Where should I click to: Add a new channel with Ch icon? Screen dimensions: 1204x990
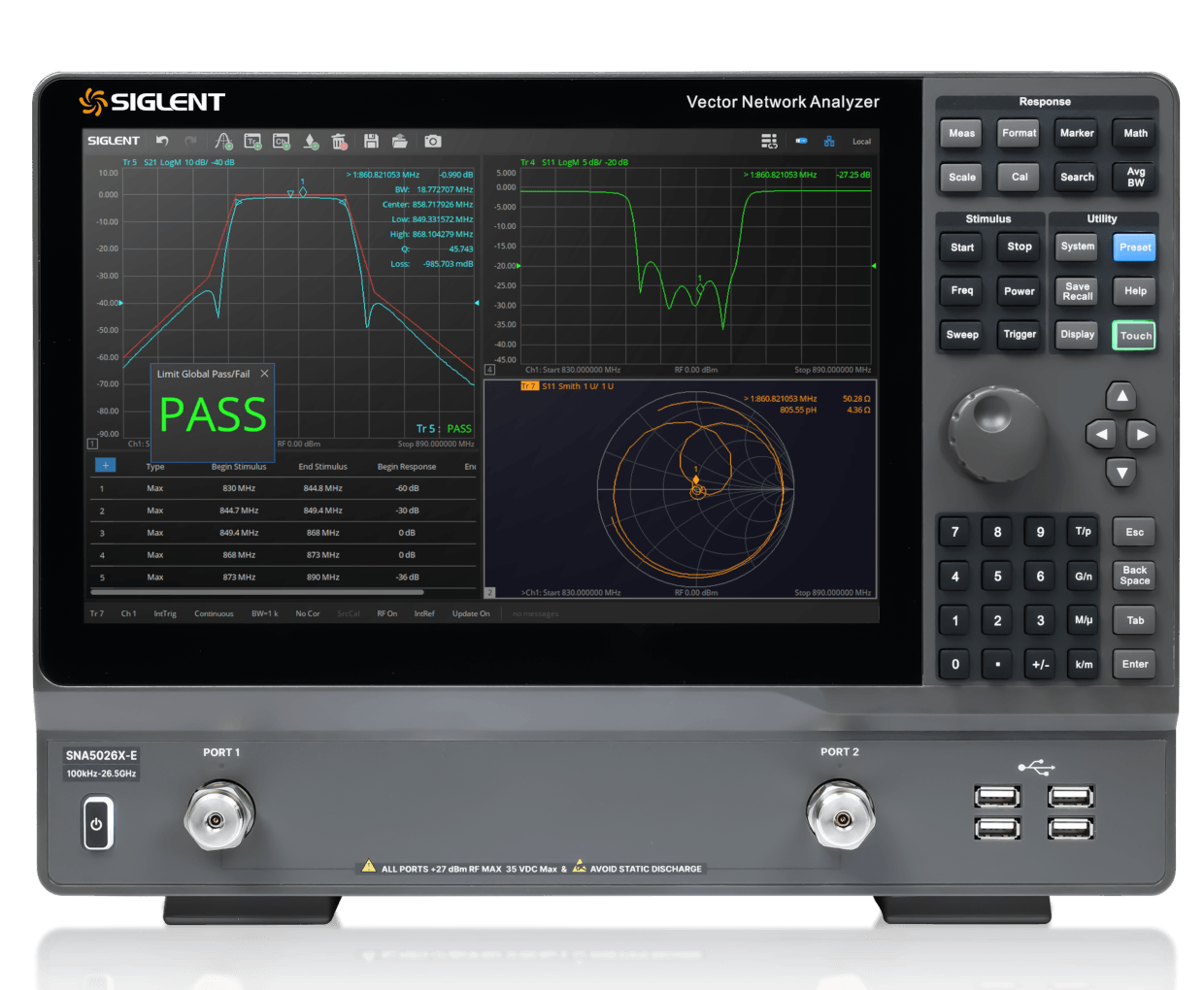pos(282,141)
